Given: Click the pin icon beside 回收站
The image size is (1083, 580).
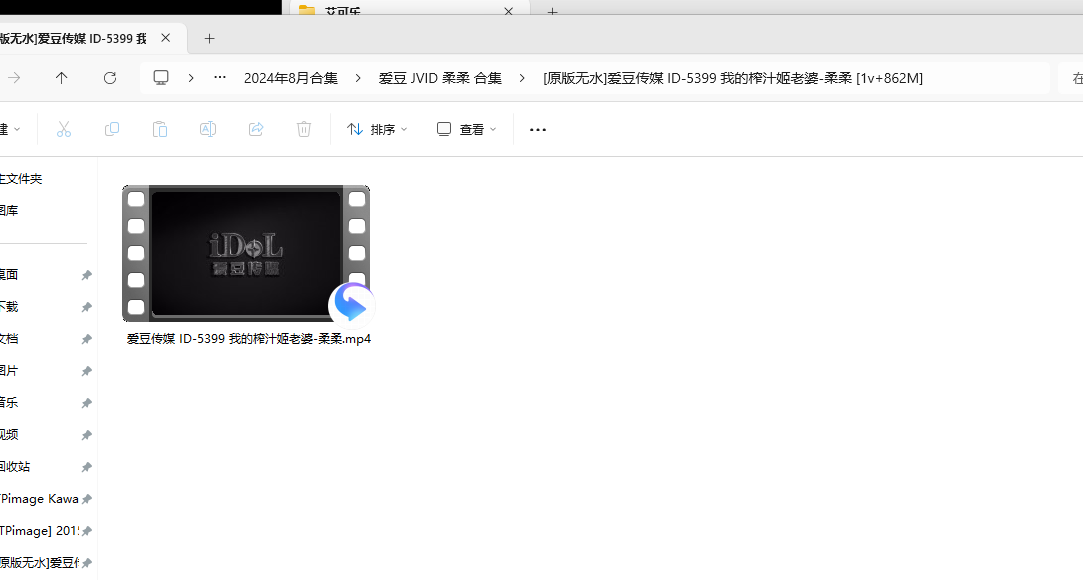Looking at the screenshot, I should pos(86,467).
